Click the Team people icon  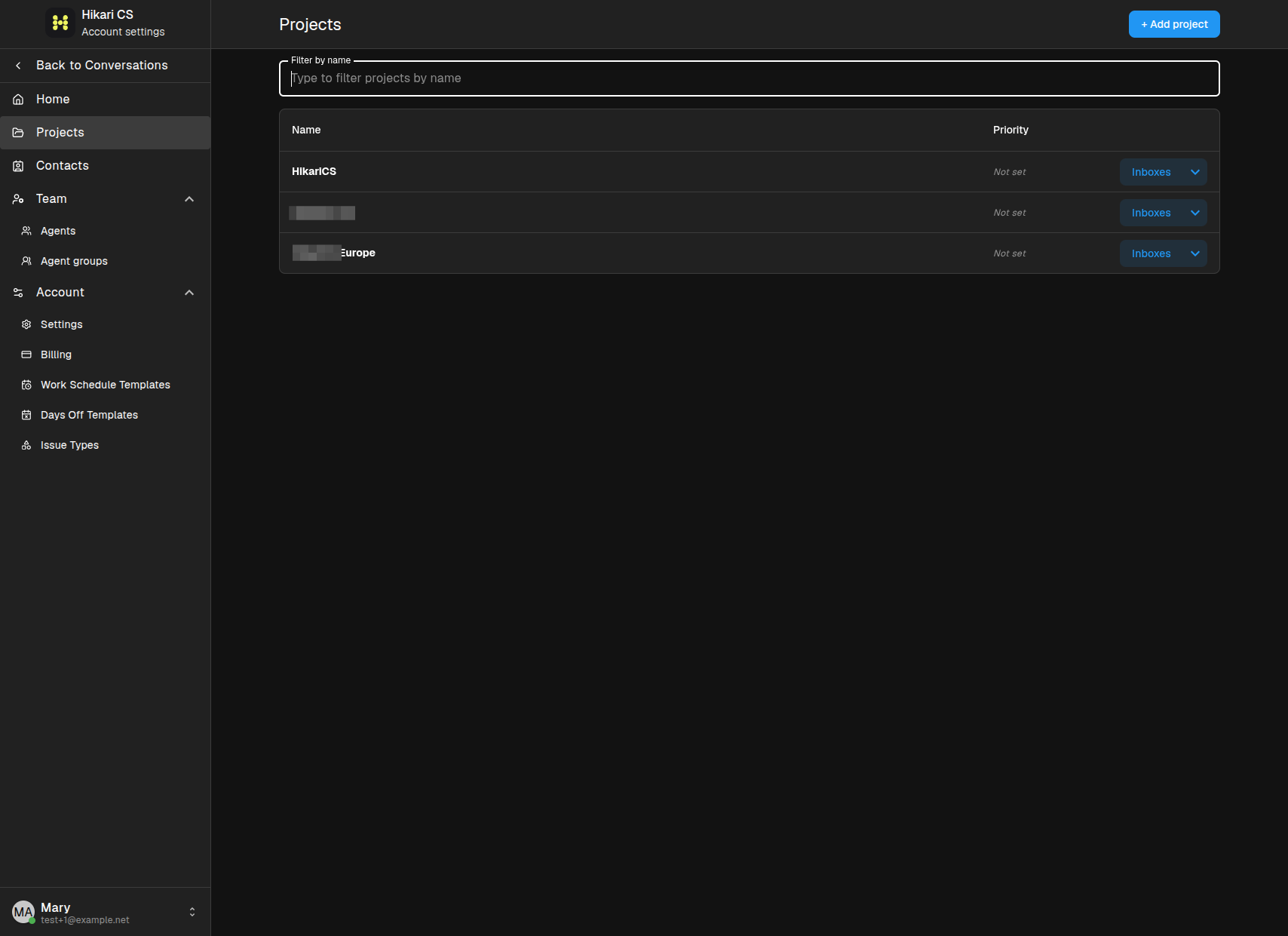[18, 199]
